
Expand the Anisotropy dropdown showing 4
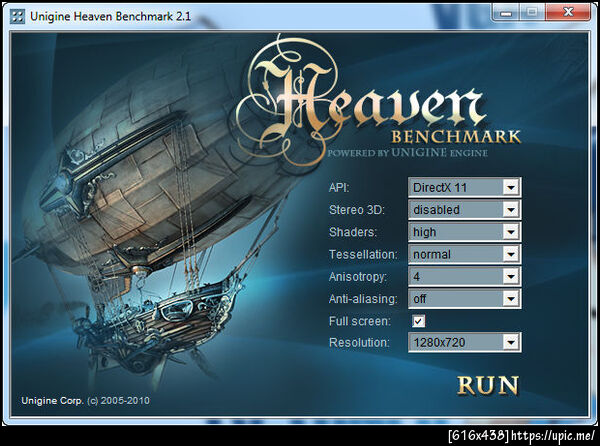465,276
